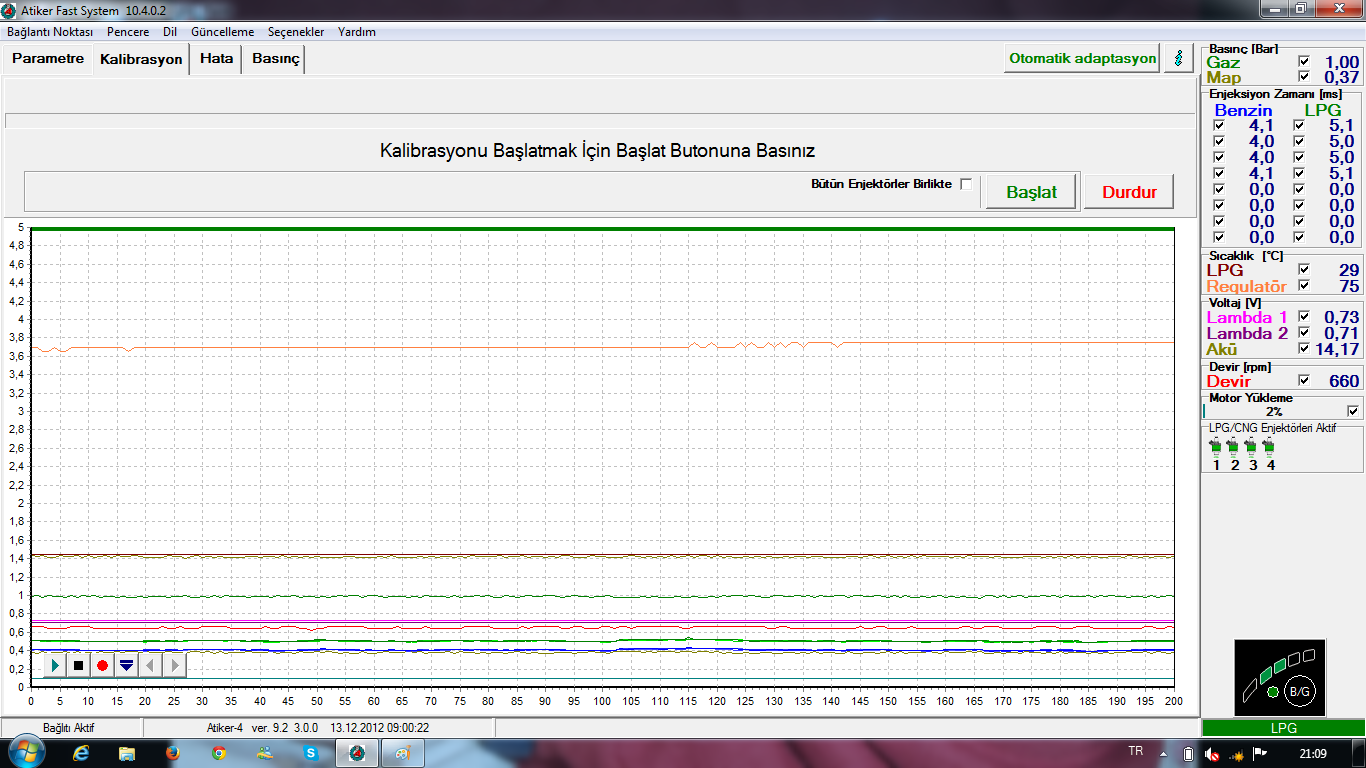Click the B/G switch button graphic
1366x768 pixels.
tap(1299, 691)
